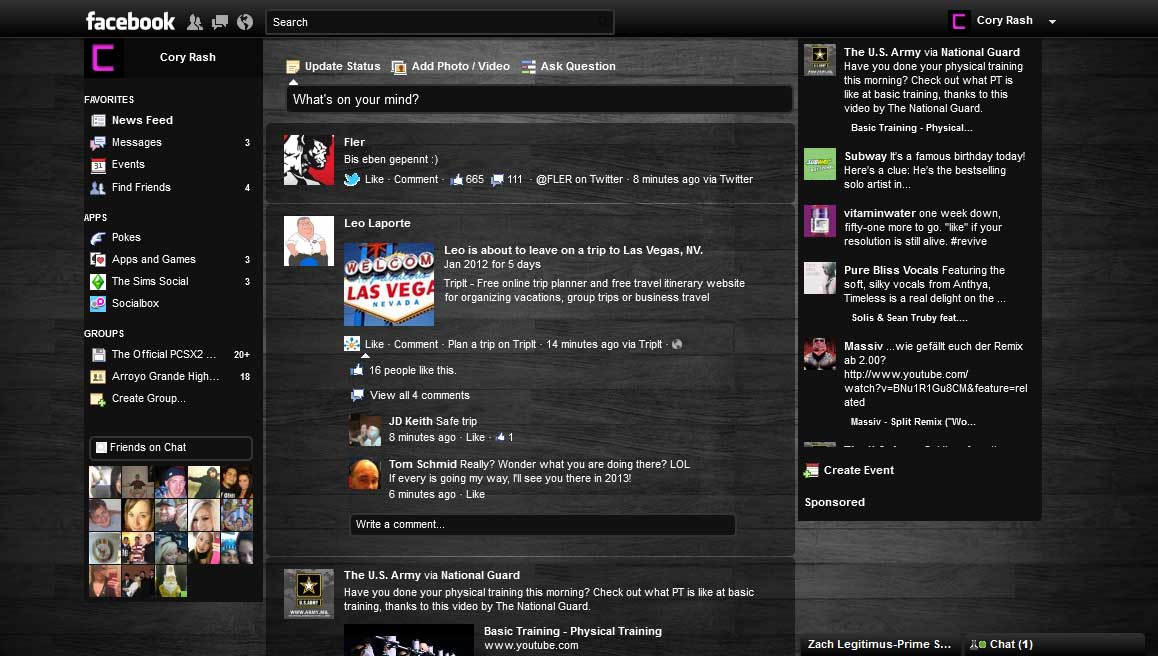Click the Update Status icon
The image size is (1158, 656).
292,66
